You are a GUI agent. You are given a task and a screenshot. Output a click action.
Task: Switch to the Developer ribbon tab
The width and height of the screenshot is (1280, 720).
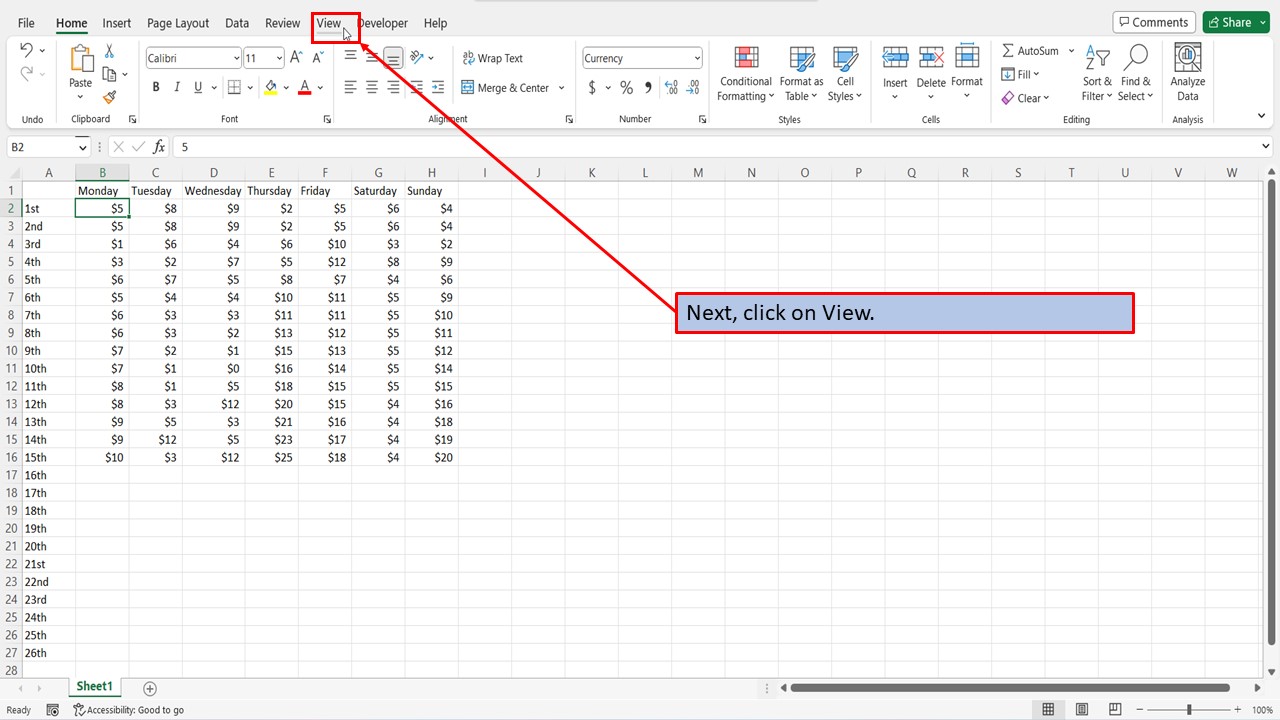pyautogui.click(x=383, y=23)
